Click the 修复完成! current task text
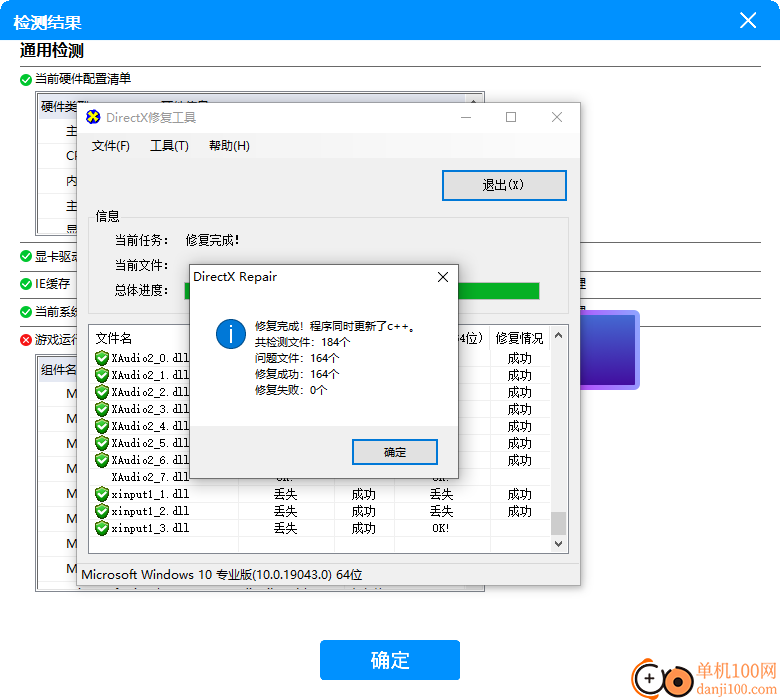This screenshot has width=780, height=700. [212, 240]
